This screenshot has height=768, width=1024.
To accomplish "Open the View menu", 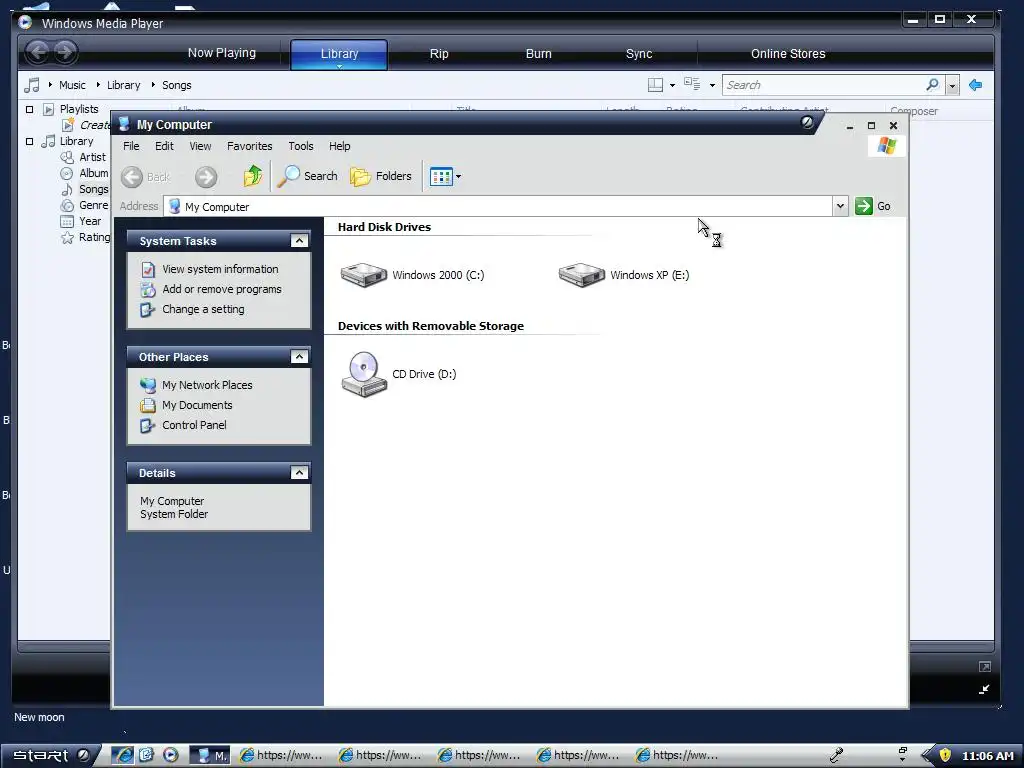I will [200, 146].
